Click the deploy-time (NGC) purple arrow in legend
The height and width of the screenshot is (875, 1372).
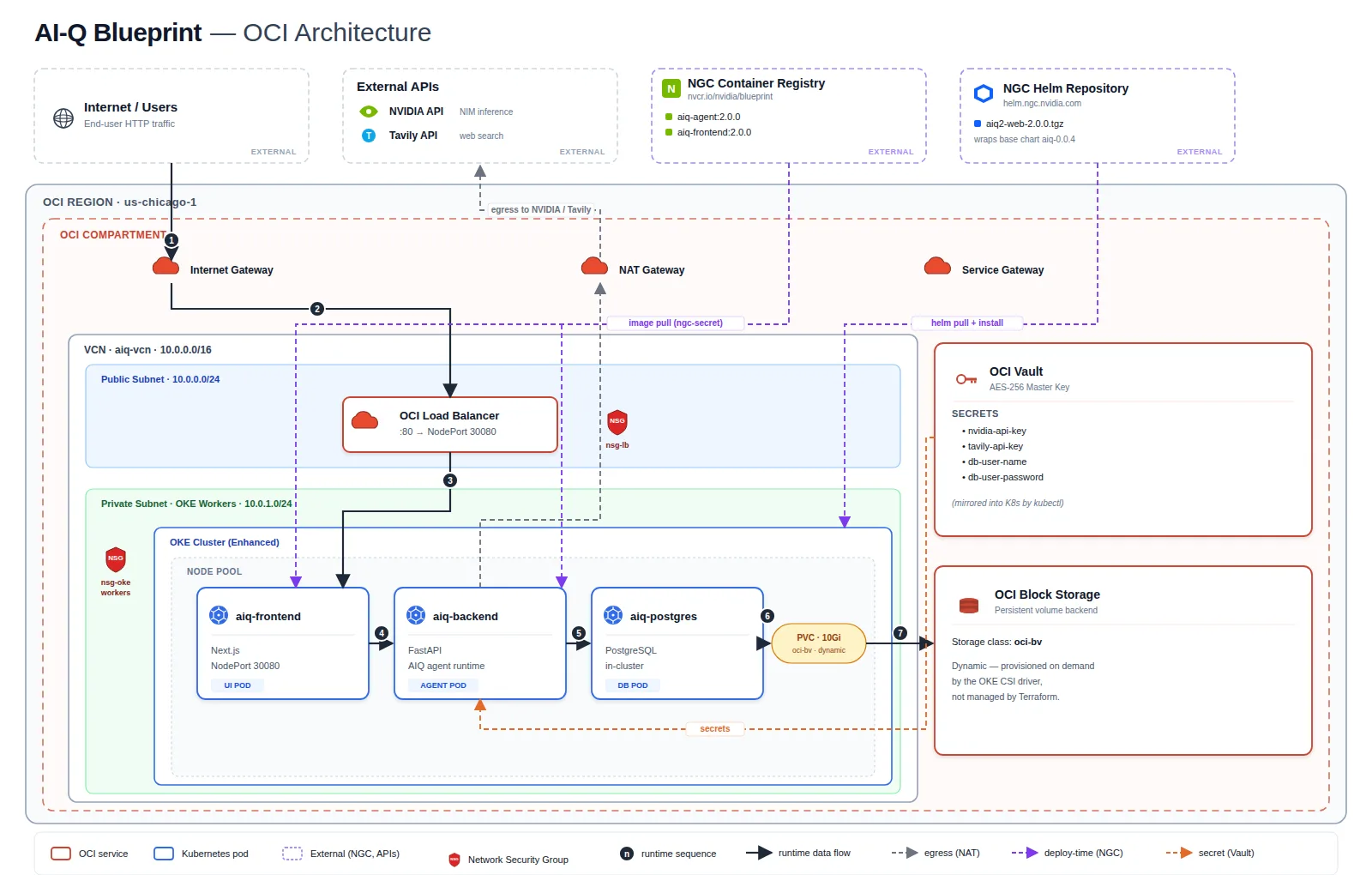(1025, 853)
